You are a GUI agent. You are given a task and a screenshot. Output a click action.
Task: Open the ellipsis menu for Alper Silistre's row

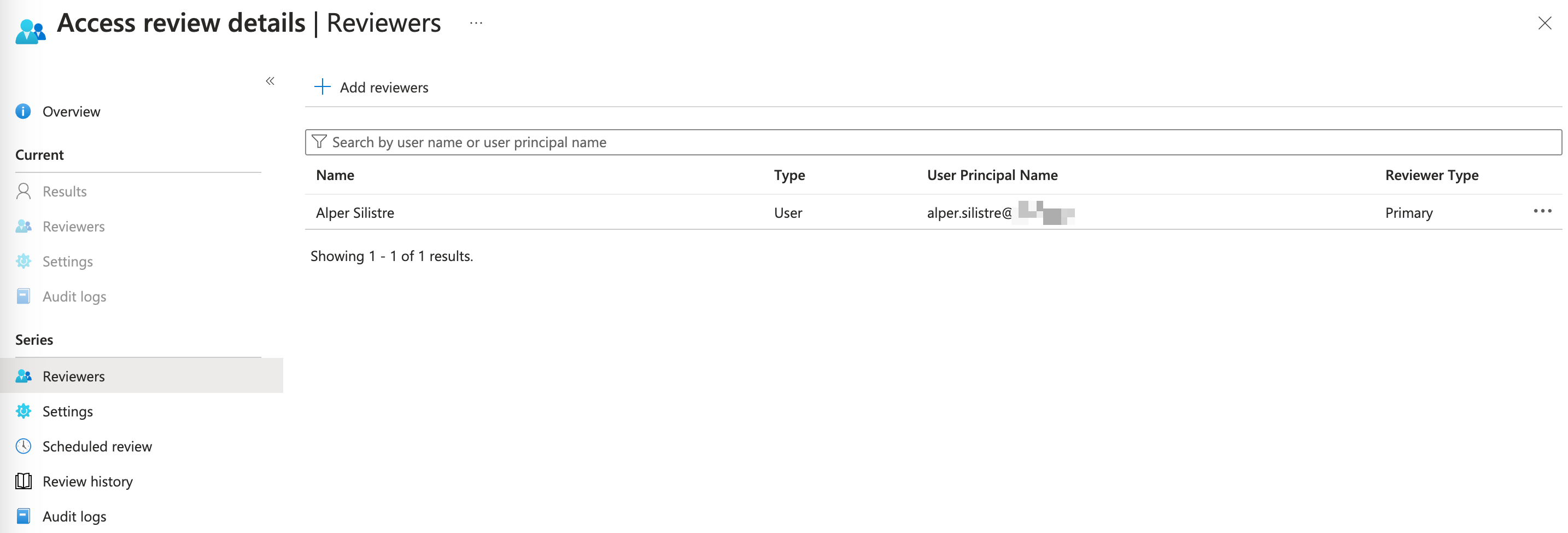coord(1542,211)
